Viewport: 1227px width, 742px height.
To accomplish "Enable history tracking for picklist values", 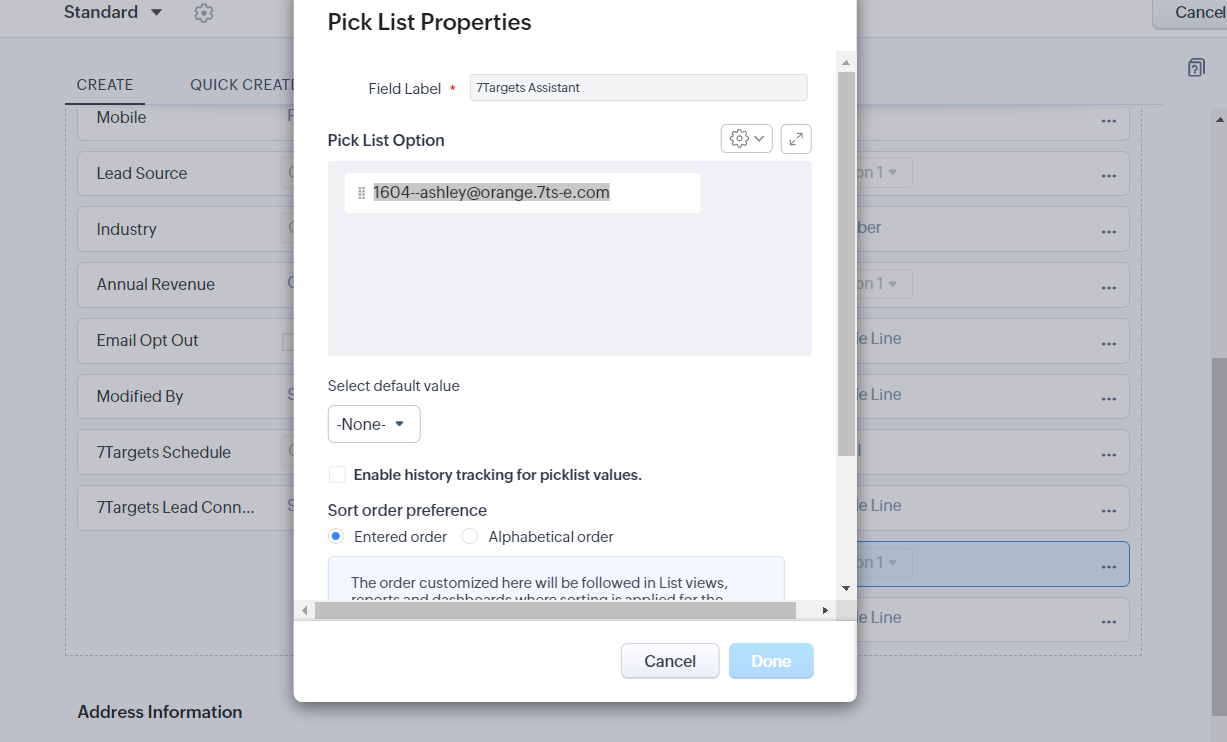I will 337,475.
